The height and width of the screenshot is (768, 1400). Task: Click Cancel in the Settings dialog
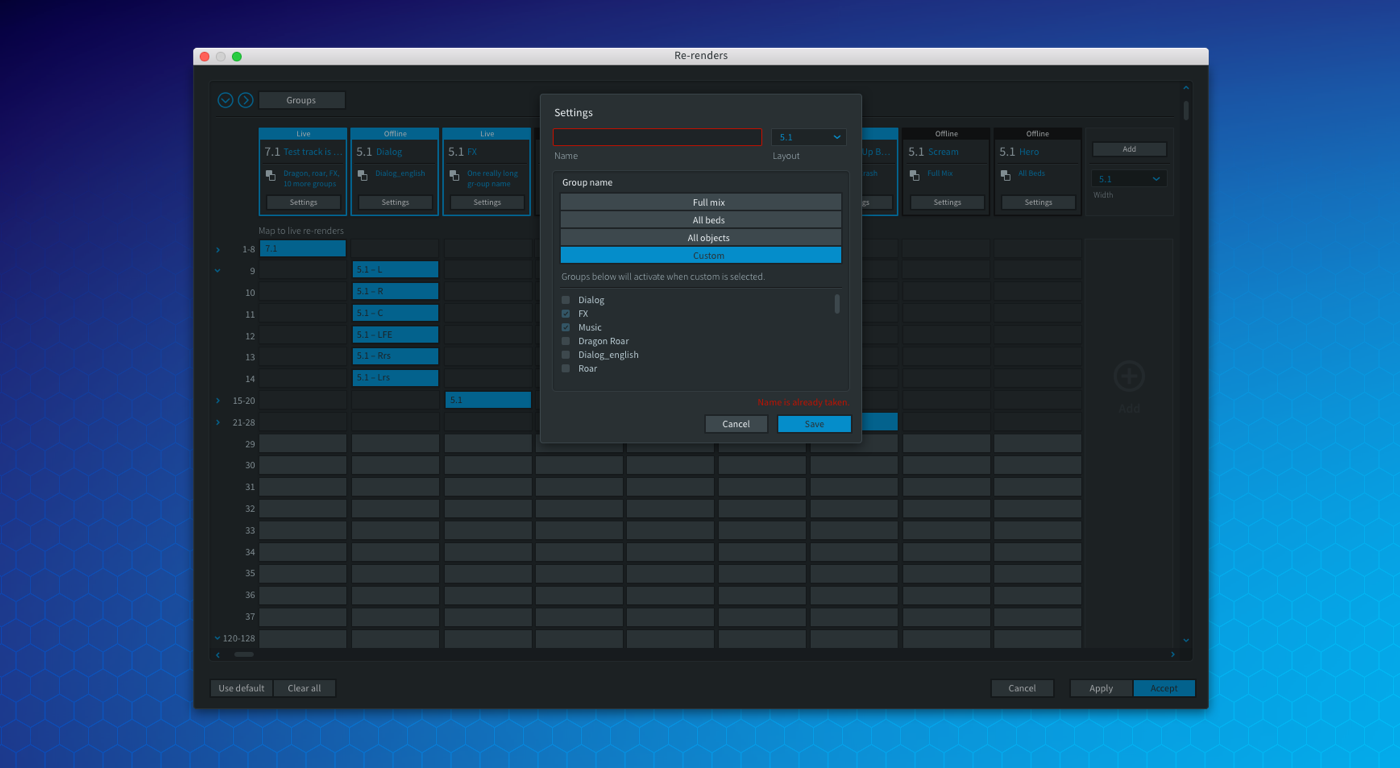pos(736,424)
